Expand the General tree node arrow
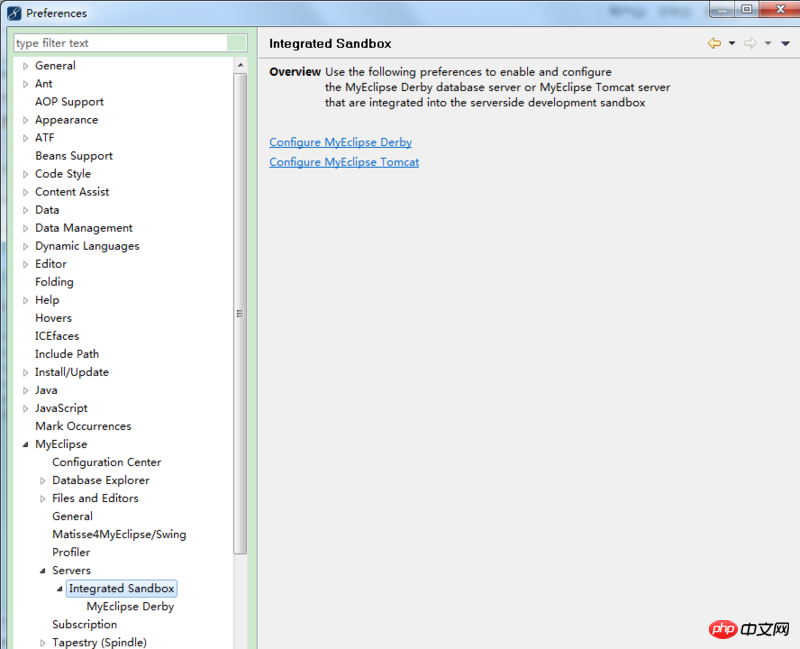800x649 pixels. [26, 66]
